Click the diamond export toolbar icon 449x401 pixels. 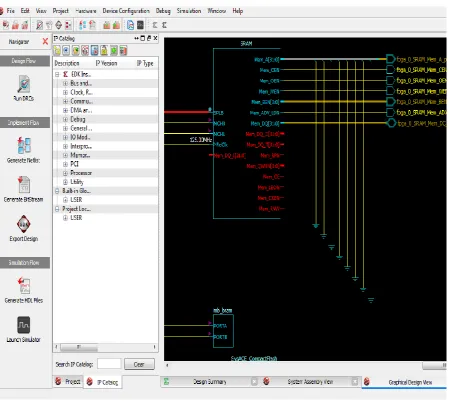tap(59, 25)
